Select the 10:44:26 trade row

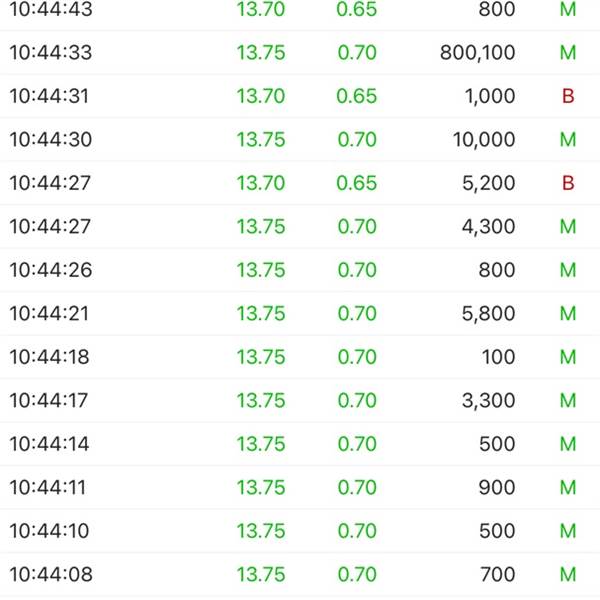click(300, 270)
